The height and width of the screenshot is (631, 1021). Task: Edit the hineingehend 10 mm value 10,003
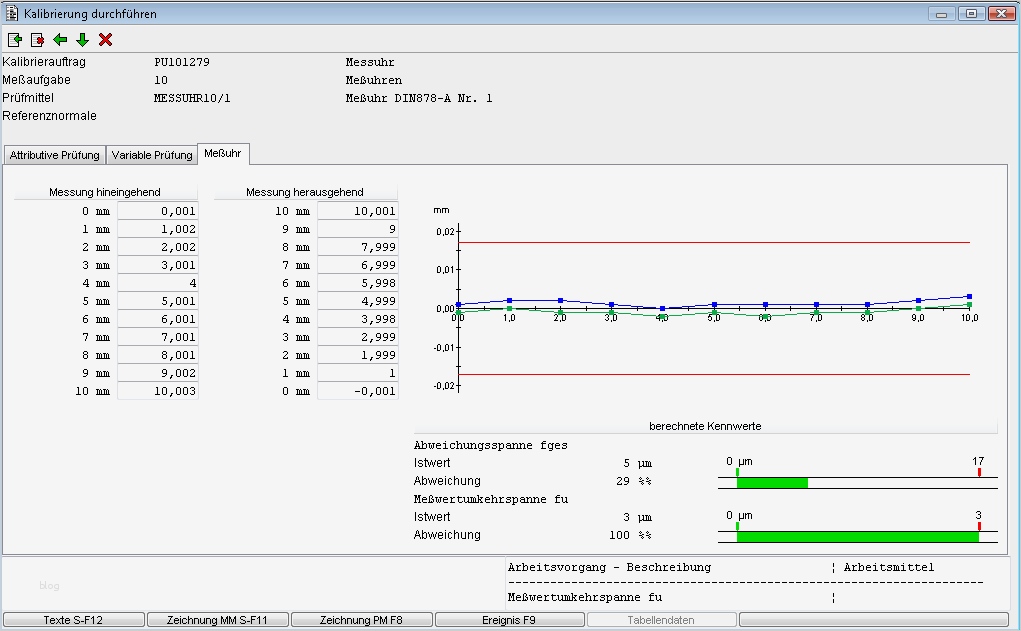158,391
